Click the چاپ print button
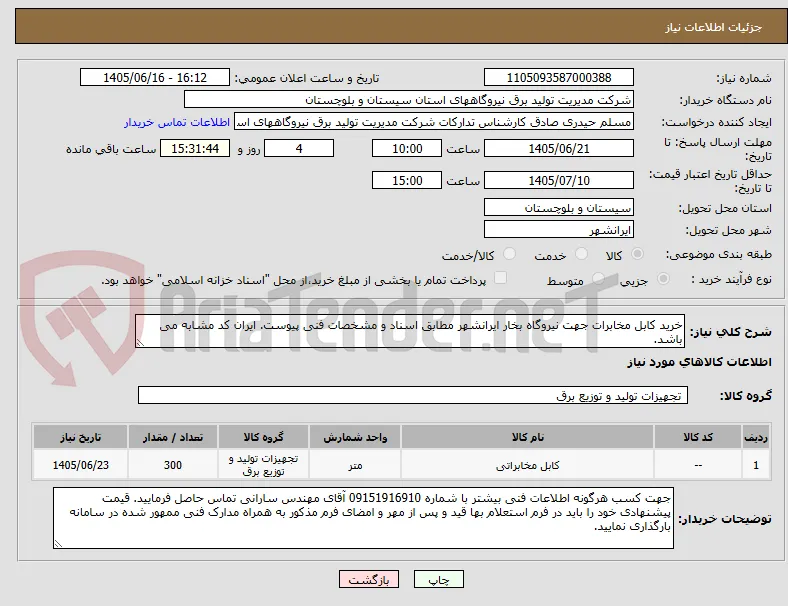This screenshot has width=788, height=606. [439, 579]
